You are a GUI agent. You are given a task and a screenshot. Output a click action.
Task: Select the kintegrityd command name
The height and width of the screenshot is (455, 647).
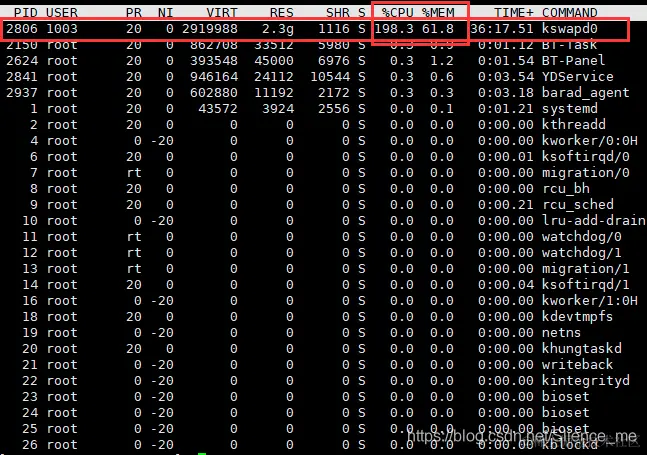tap(586, 381)
